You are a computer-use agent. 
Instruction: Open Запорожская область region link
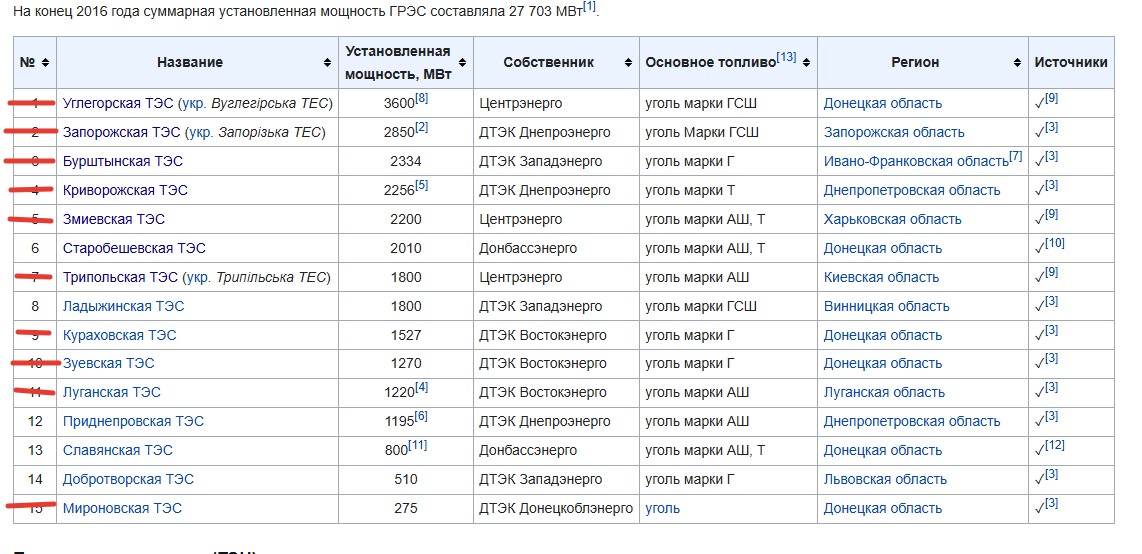point(894,132)
